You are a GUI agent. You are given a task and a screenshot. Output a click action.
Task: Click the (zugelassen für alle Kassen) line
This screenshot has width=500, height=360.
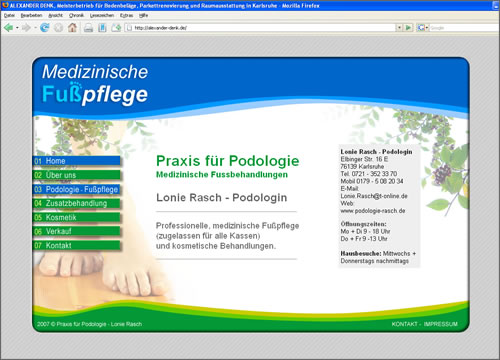tap(208, 236)
